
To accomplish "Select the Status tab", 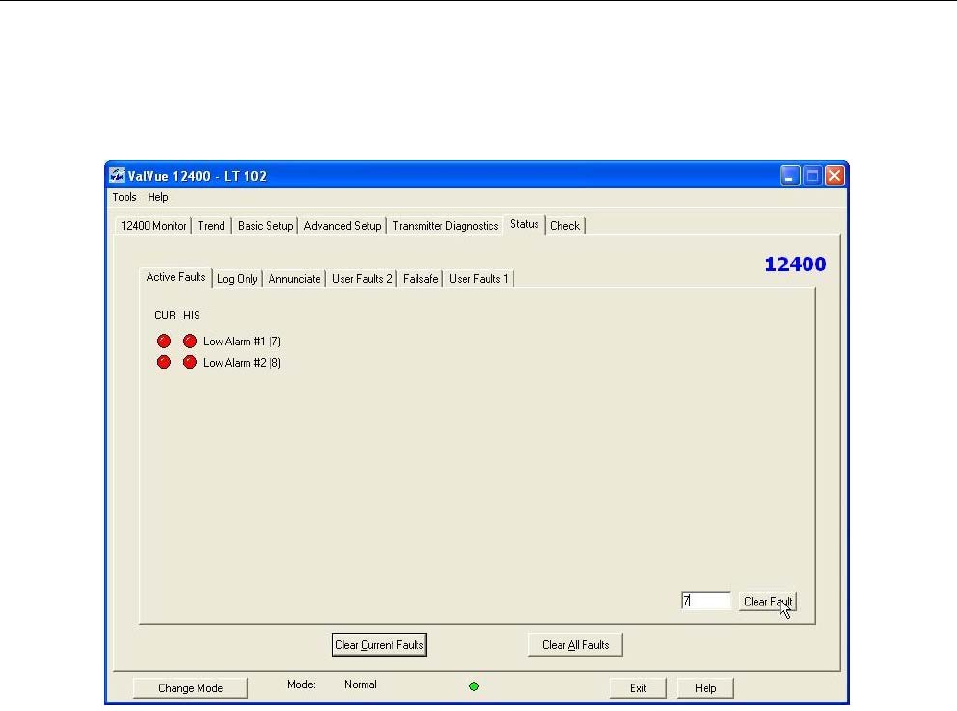I will pyautogui.click(x=524, y=224).
